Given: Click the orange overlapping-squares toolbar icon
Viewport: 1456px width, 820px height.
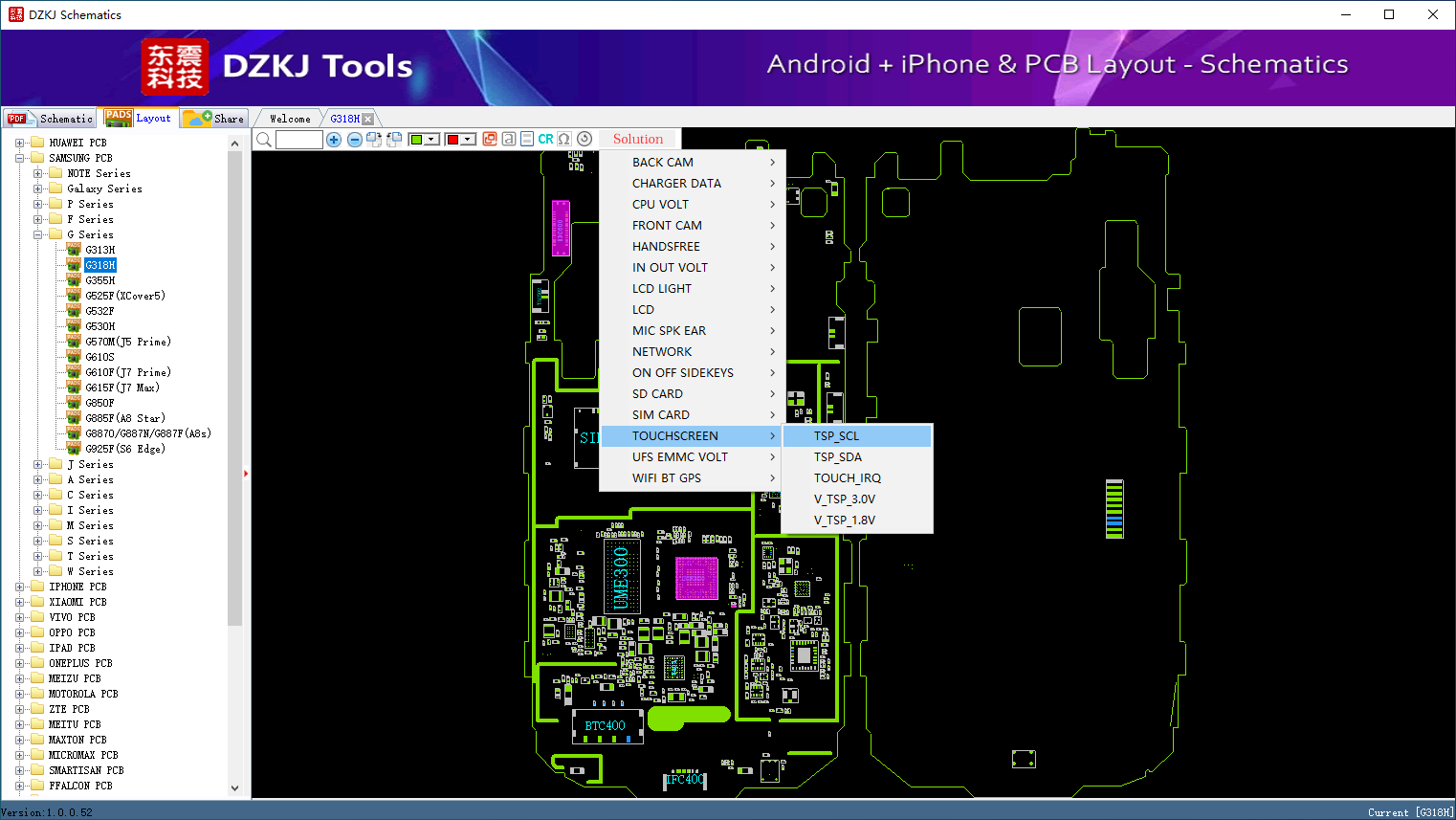Looking at the screenshot, I should click(x=490, y=139).
